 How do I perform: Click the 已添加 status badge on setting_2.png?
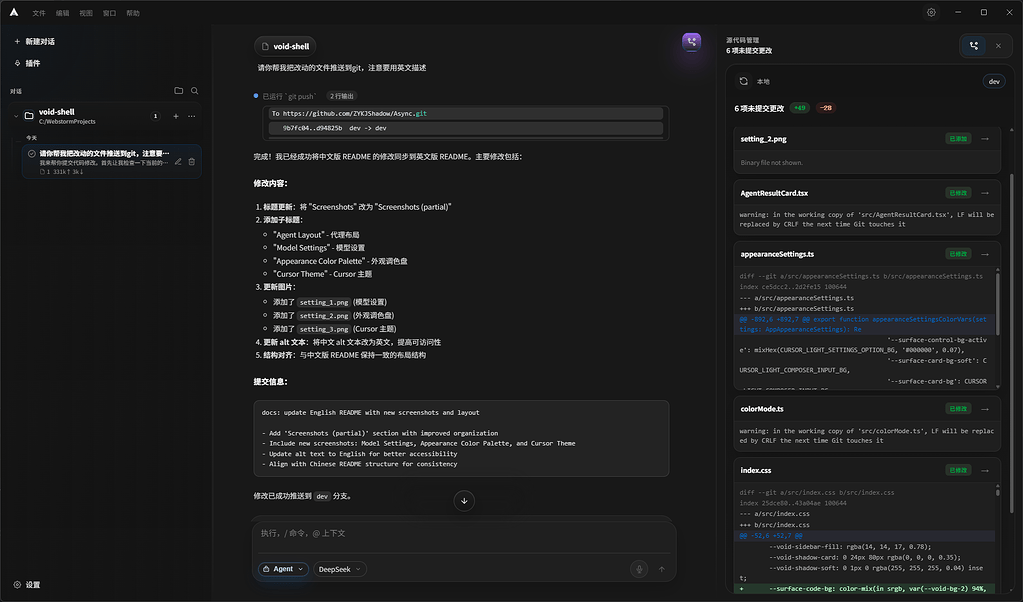(x=958, y=139)
